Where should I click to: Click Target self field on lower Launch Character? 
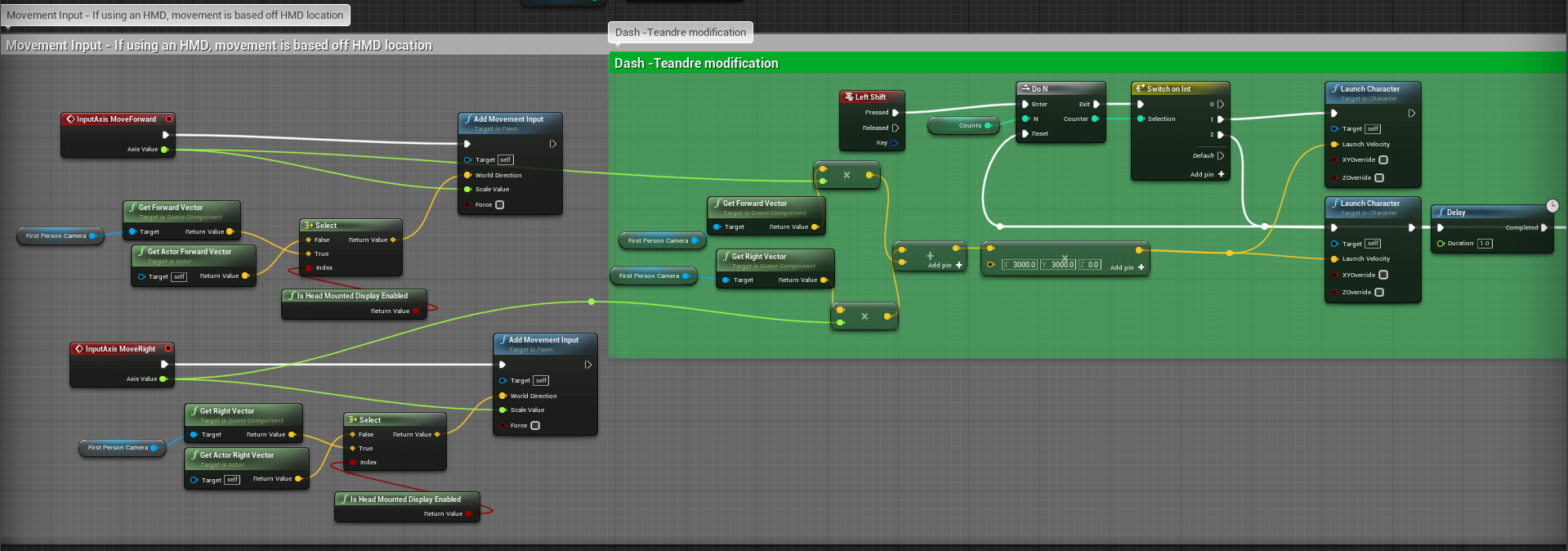click(1373, 244)
